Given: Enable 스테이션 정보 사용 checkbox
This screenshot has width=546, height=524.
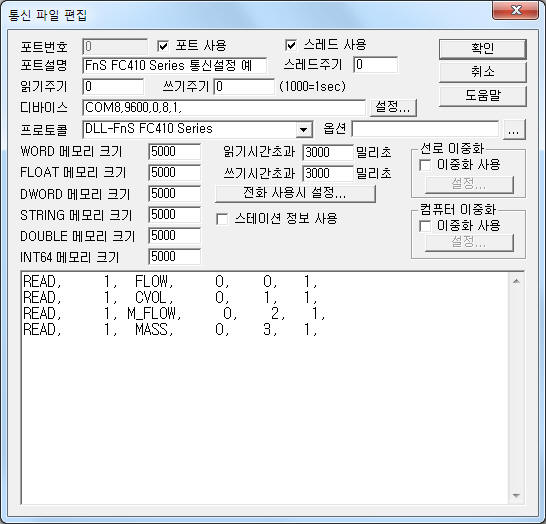Looking at the screenshot, I should tap(222, 219).
